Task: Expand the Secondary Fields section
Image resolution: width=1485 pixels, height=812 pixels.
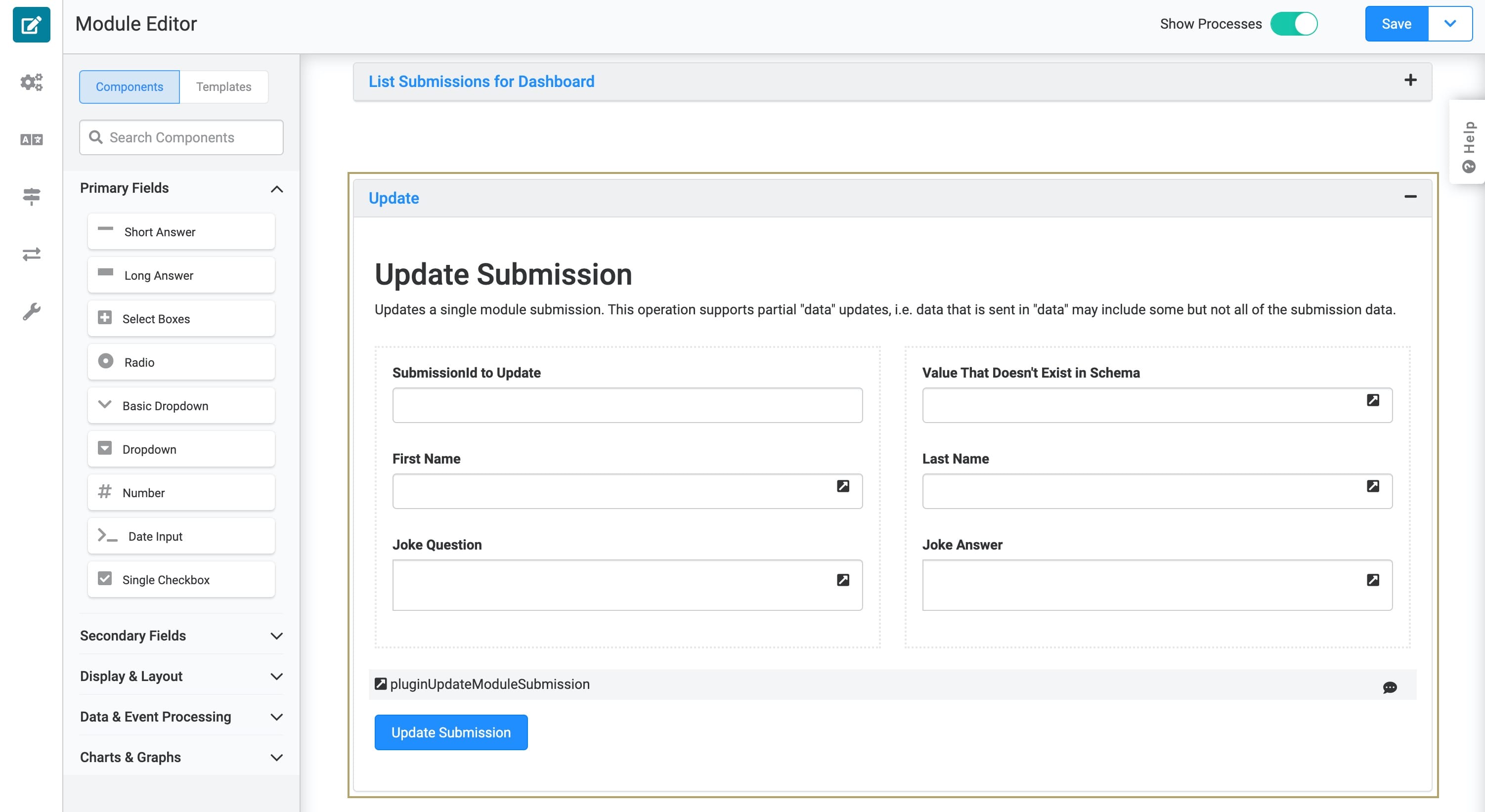Action: 277,636
